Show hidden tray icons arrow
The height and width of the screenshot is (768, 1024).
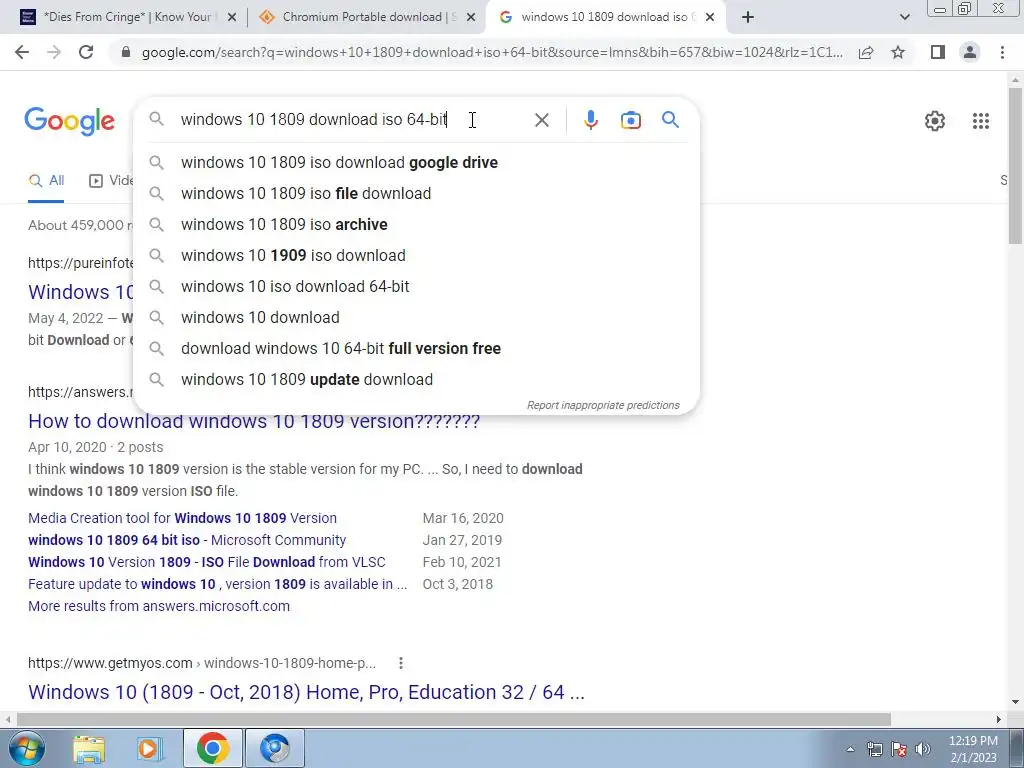[x=850, y=750]
